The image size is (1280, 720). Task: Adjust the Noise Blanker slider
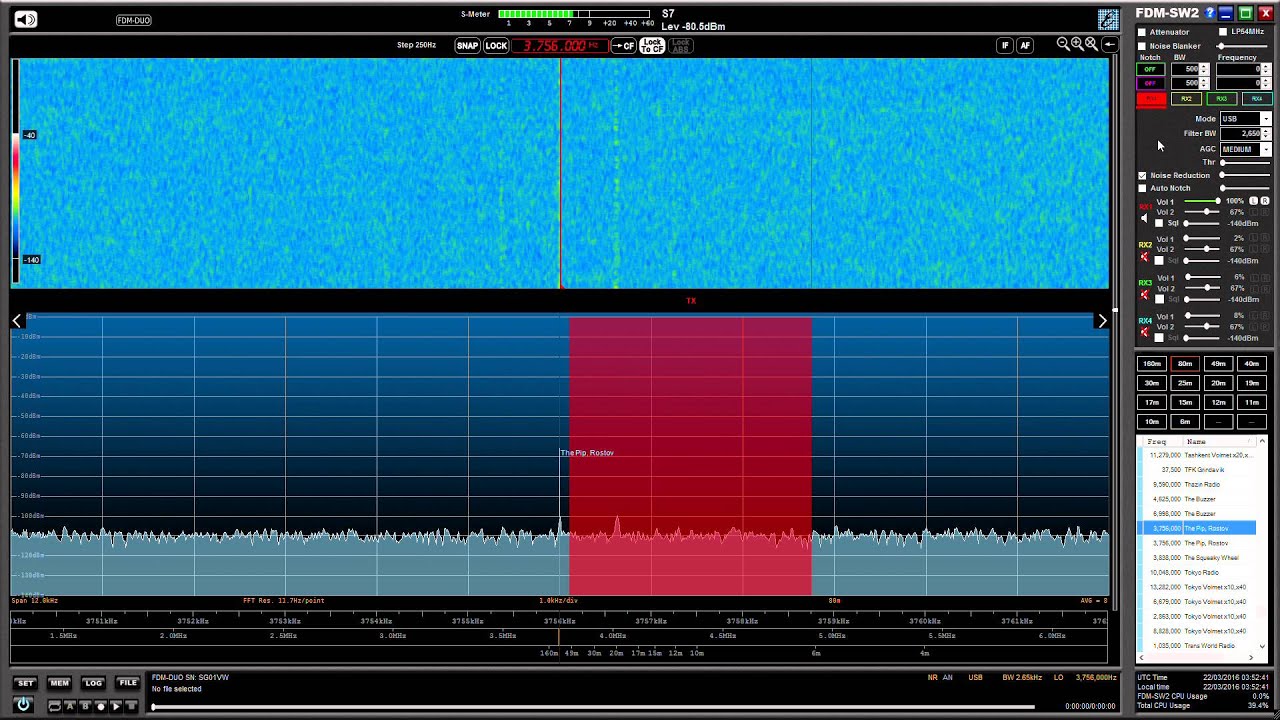coord(1242,46)
